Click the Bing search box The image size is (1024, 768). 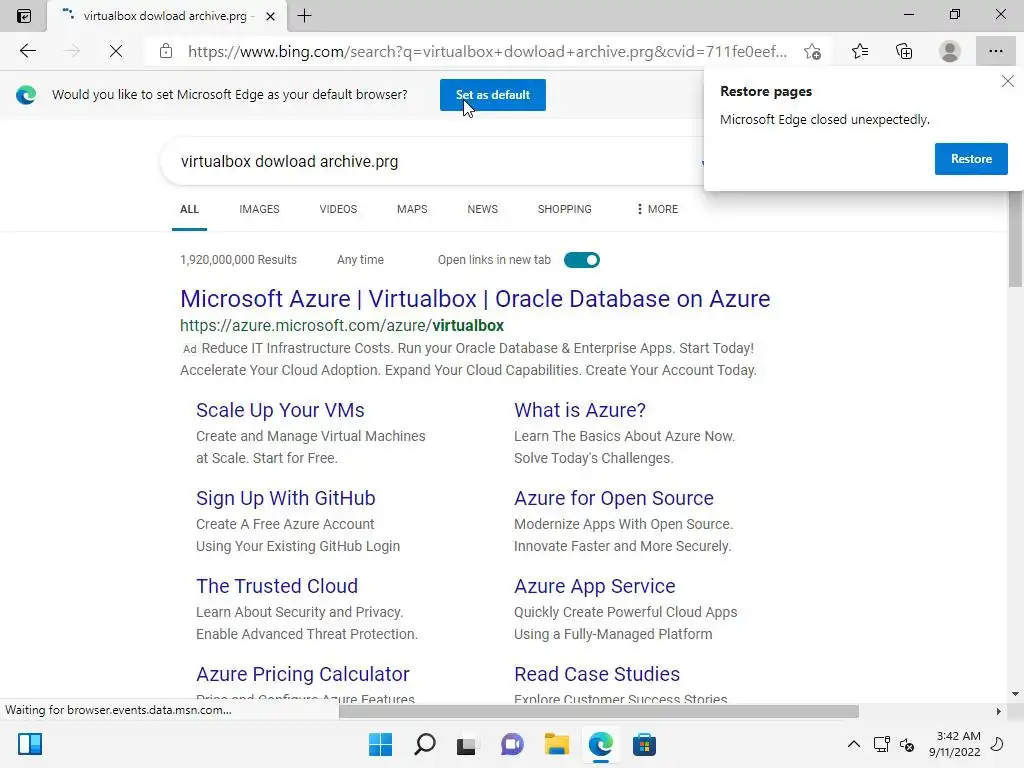[x=431, y=161]
